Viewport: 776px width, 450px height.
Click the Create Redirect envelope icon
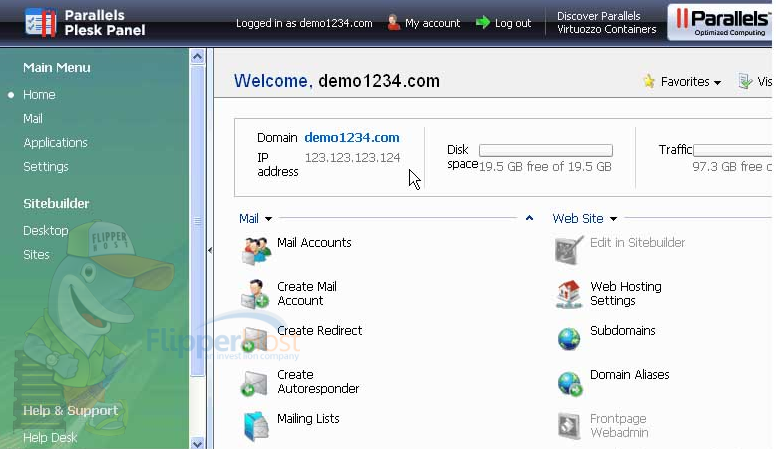coord(255,339)
